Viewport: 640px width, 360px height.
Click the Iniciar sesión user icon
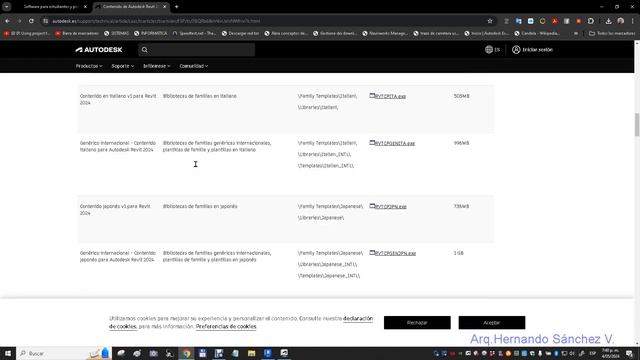516,49
